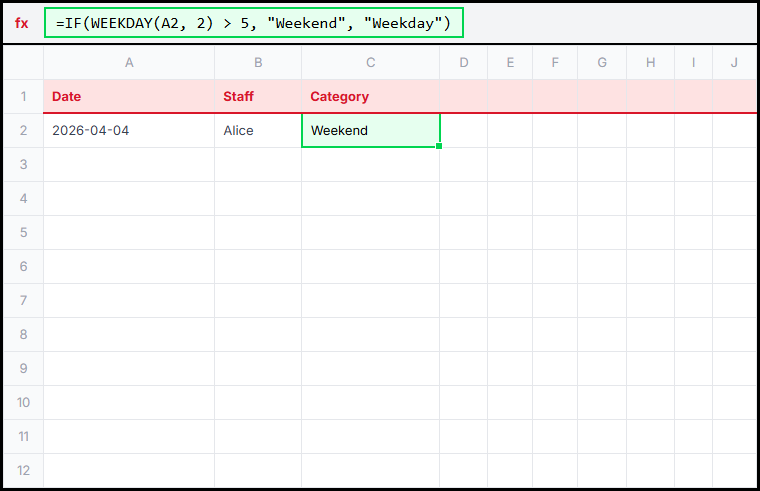
Task: Click the fx function icon
Action: click(22, 23)
